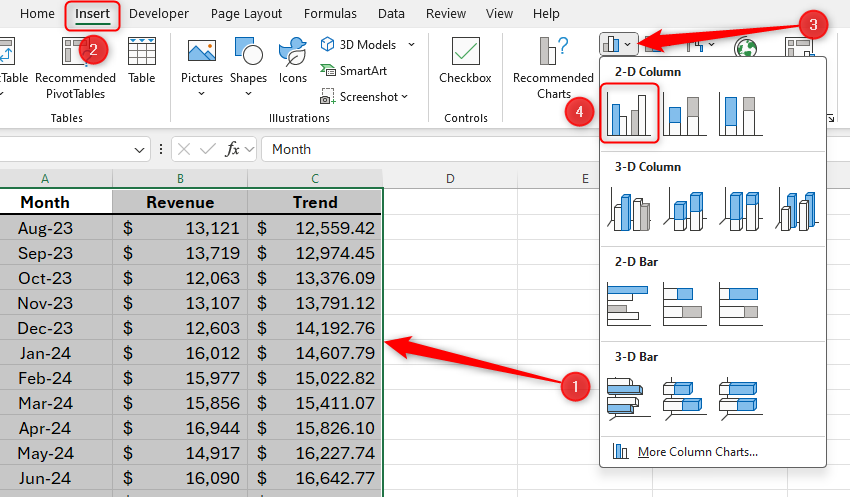Image resolution: width=850 pixels, height=497 pixels.
Task: Open the Help tab
Action: [x=546, y=14]
